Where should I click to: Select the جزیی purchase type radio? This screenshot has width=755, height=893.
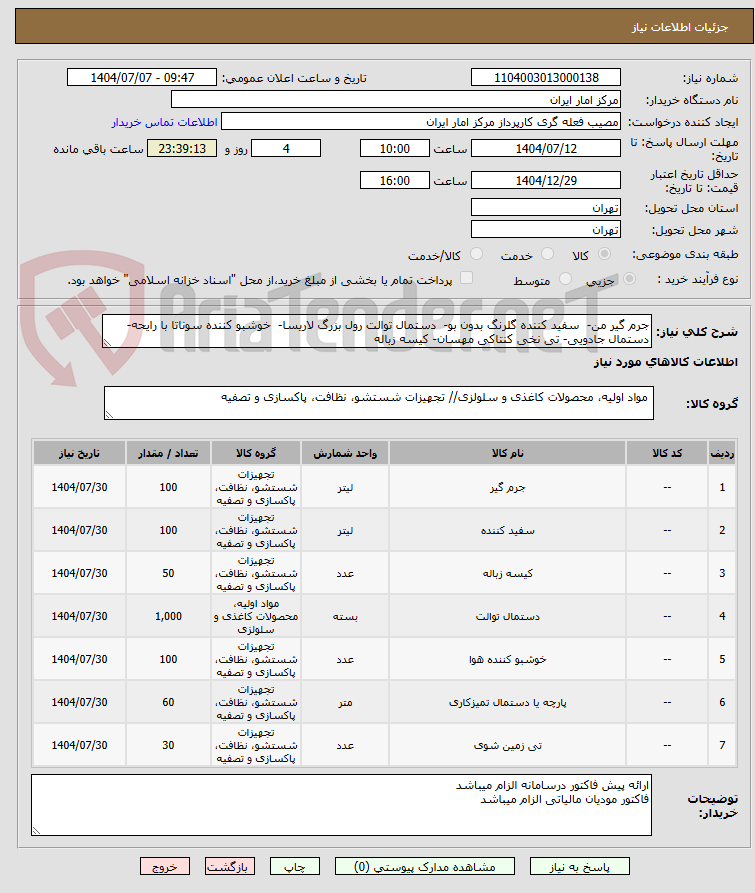tap(629, 278)
